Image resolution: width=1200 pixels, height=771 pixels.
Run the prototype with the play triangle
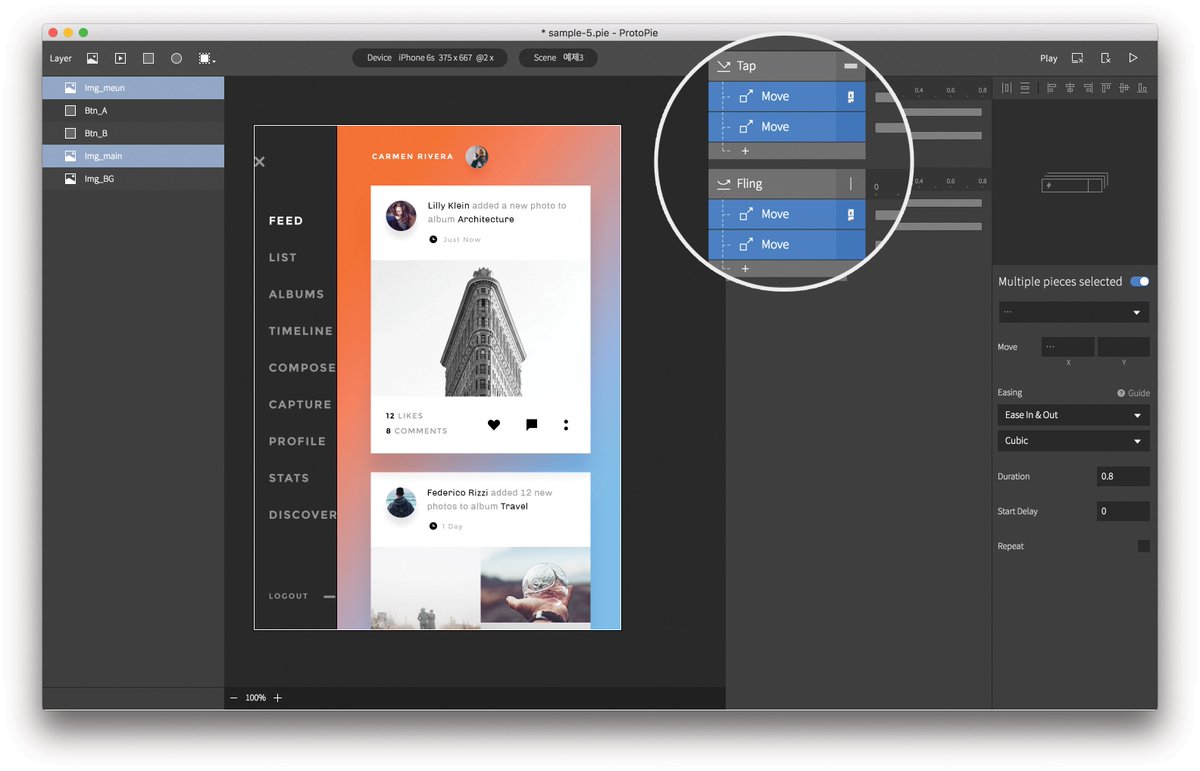coord(1133,58)
